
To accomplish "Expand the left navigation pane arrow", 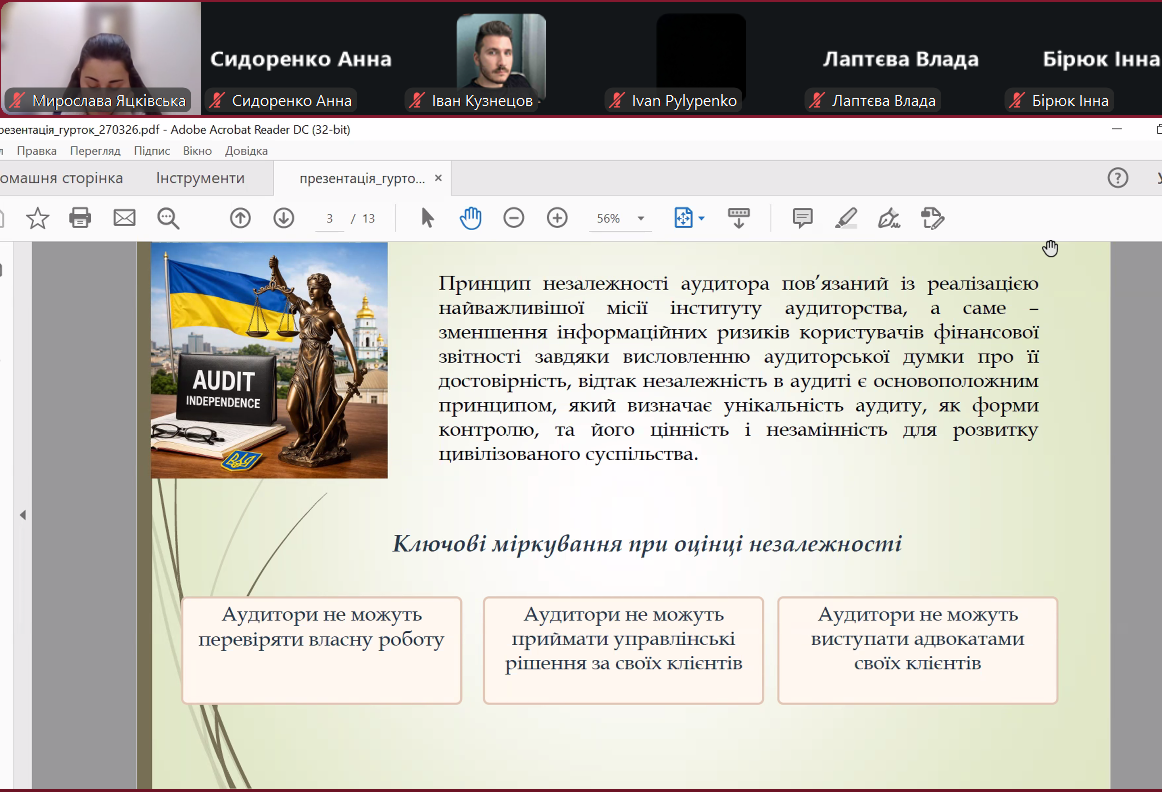I will tap(22, 515).
